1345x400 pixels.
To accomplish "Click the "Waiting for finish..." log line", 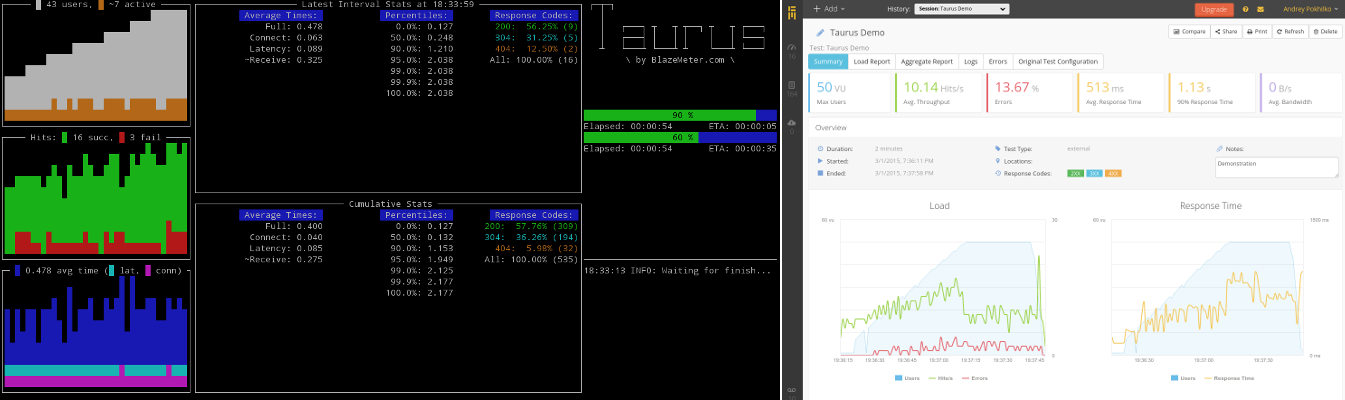I will pos(680,270).
